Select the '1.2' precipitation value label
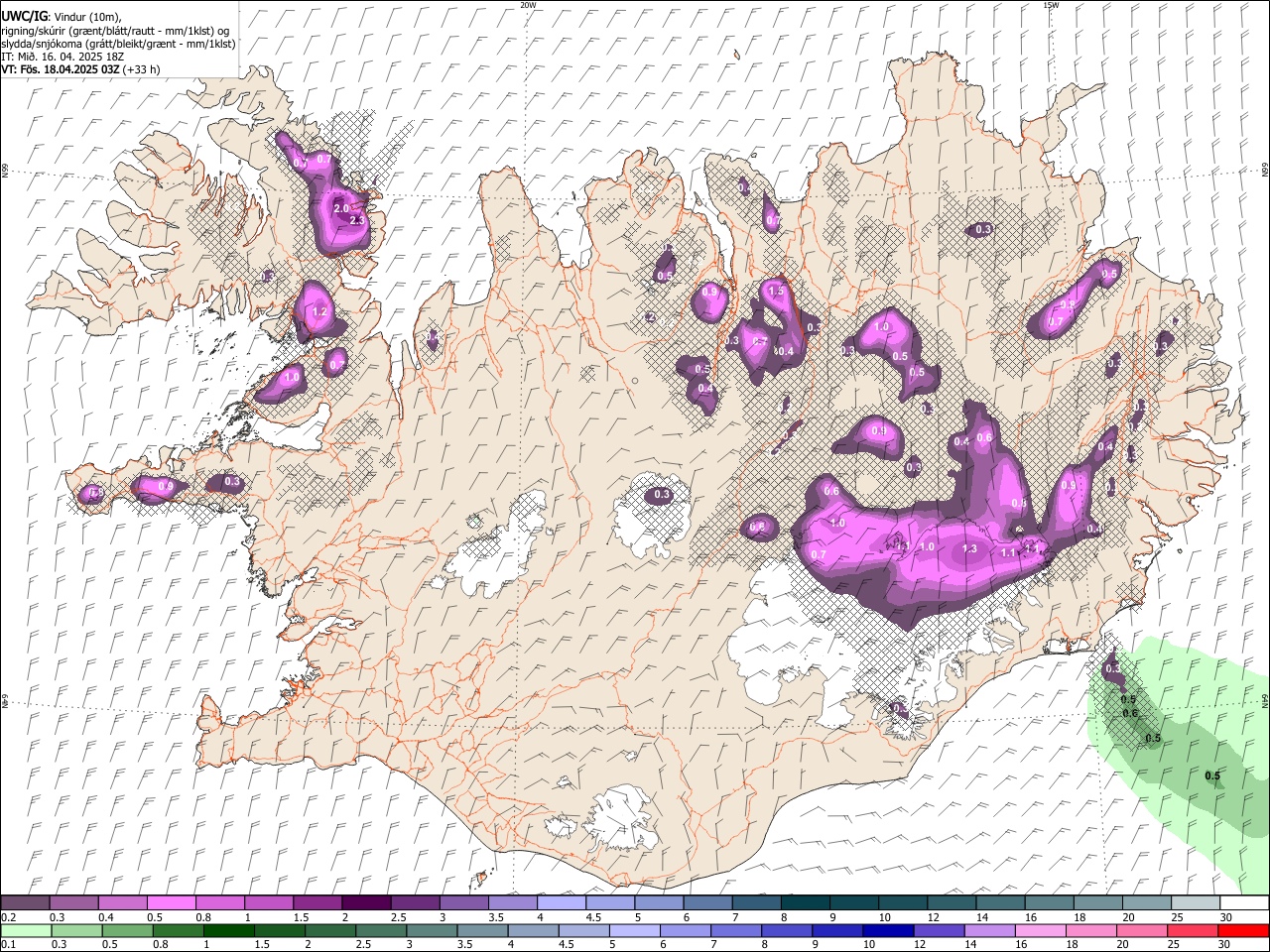 pyautogui.click(x=319, y=311)
